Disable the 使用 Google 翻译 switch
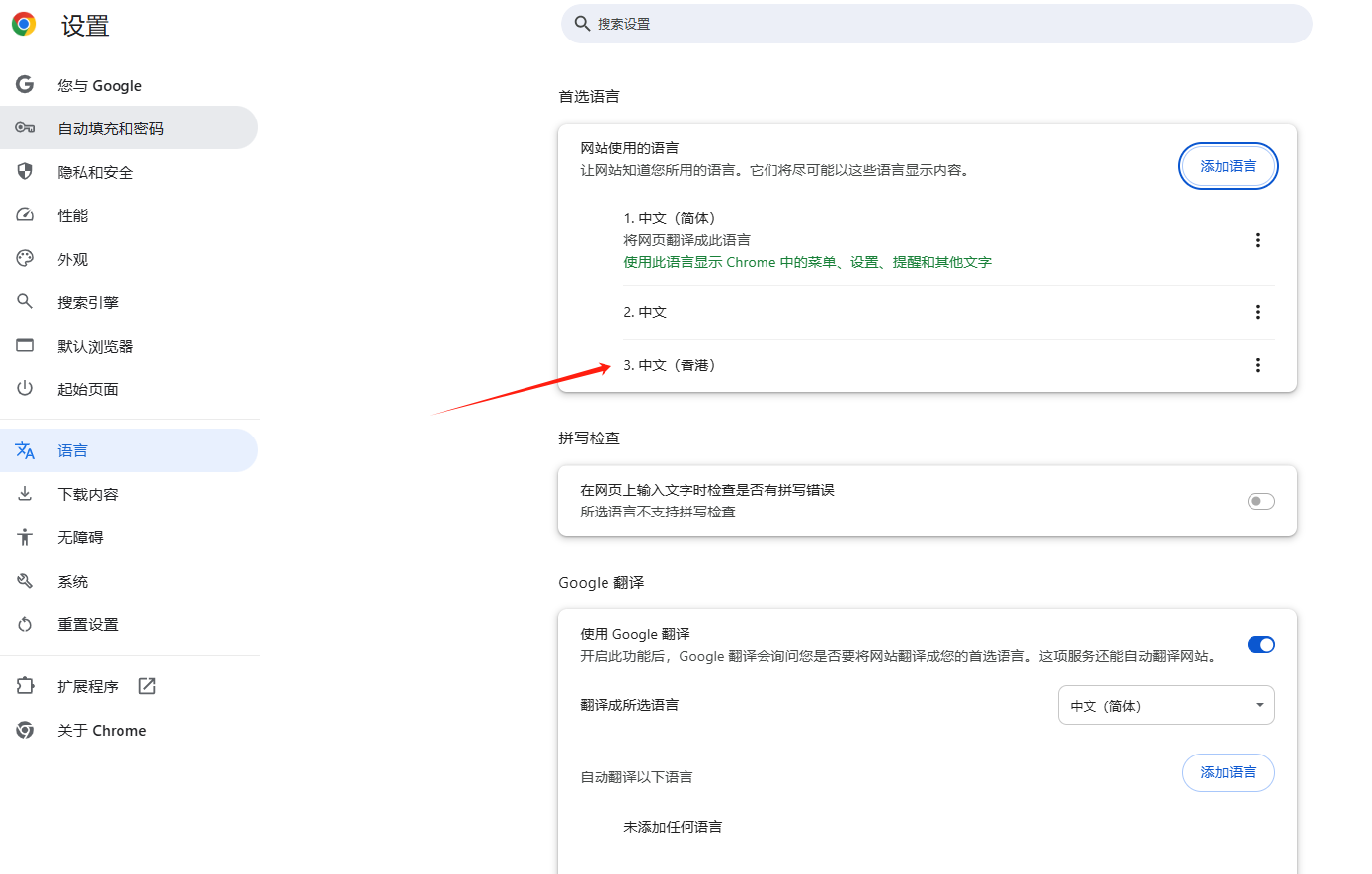The height and width of the screenshot is (874, 1372). [1260, 645]
